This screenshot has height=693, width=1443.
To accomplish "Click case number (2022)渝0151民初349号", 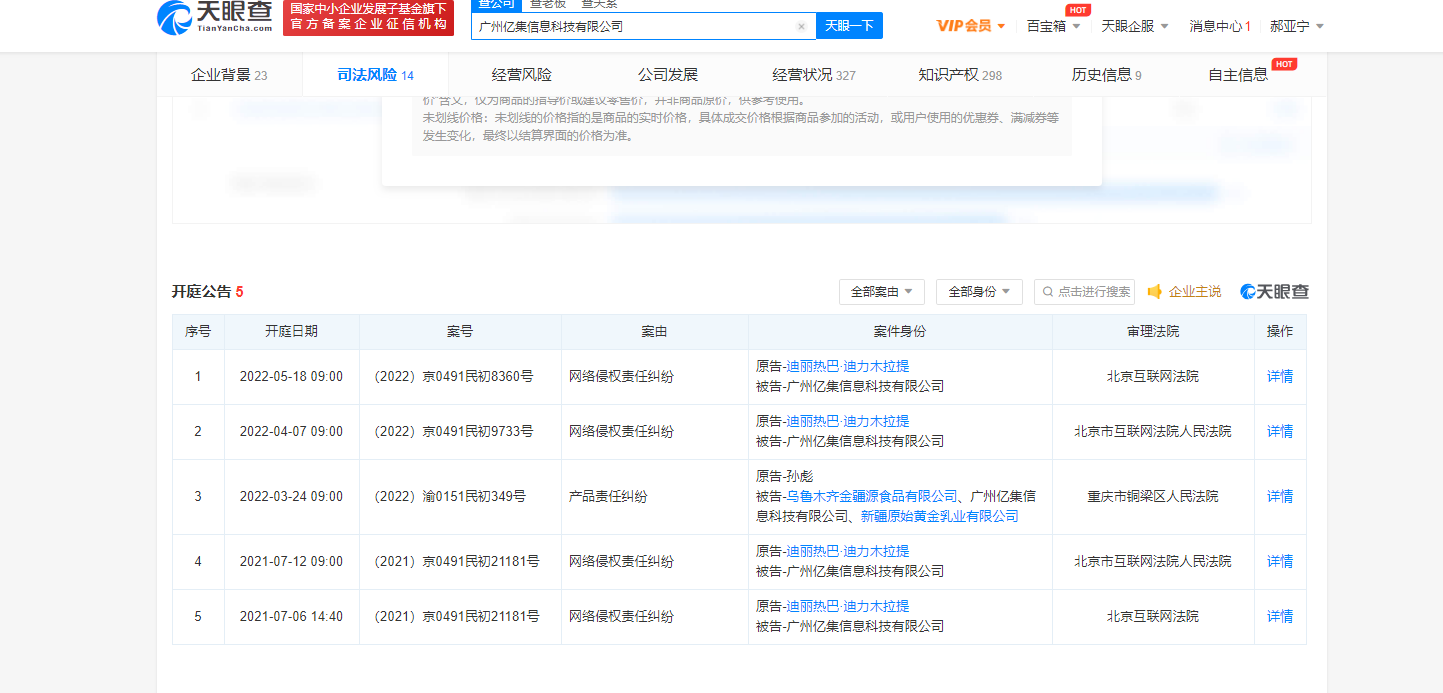I will (x=449, y=497).
